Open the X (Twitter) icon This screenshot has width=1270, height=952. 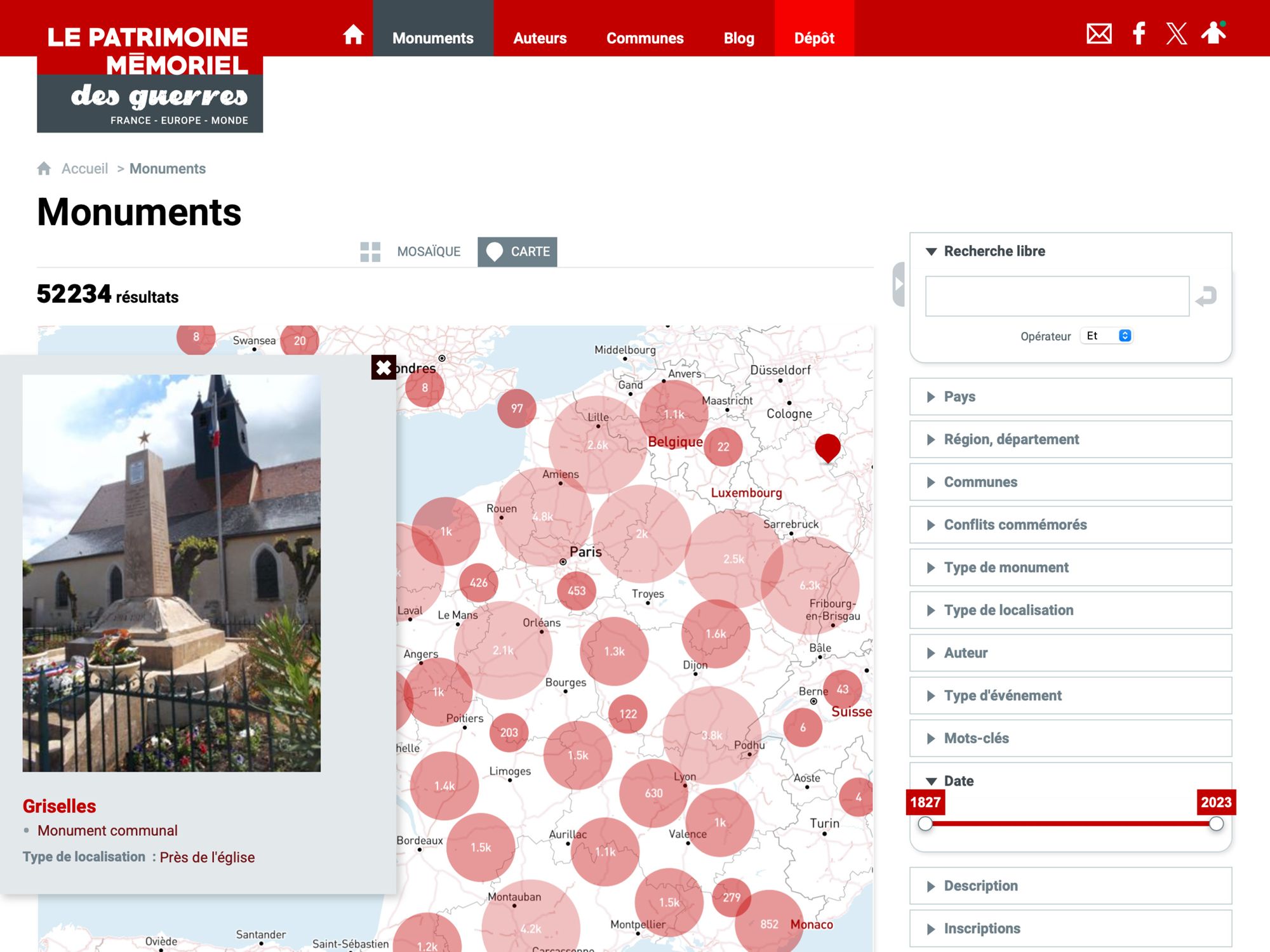[1176, 34]
